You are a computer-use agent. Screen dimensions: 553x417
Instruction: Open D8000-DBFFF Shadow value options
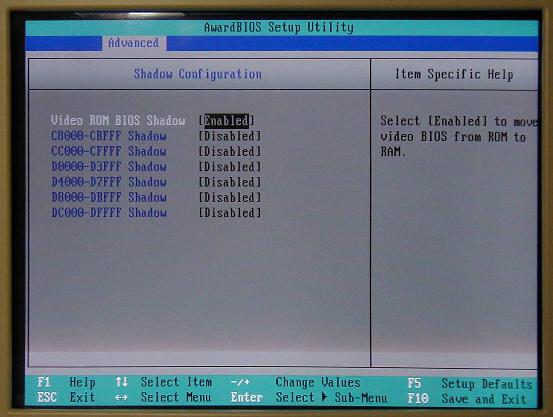point(230,198)
